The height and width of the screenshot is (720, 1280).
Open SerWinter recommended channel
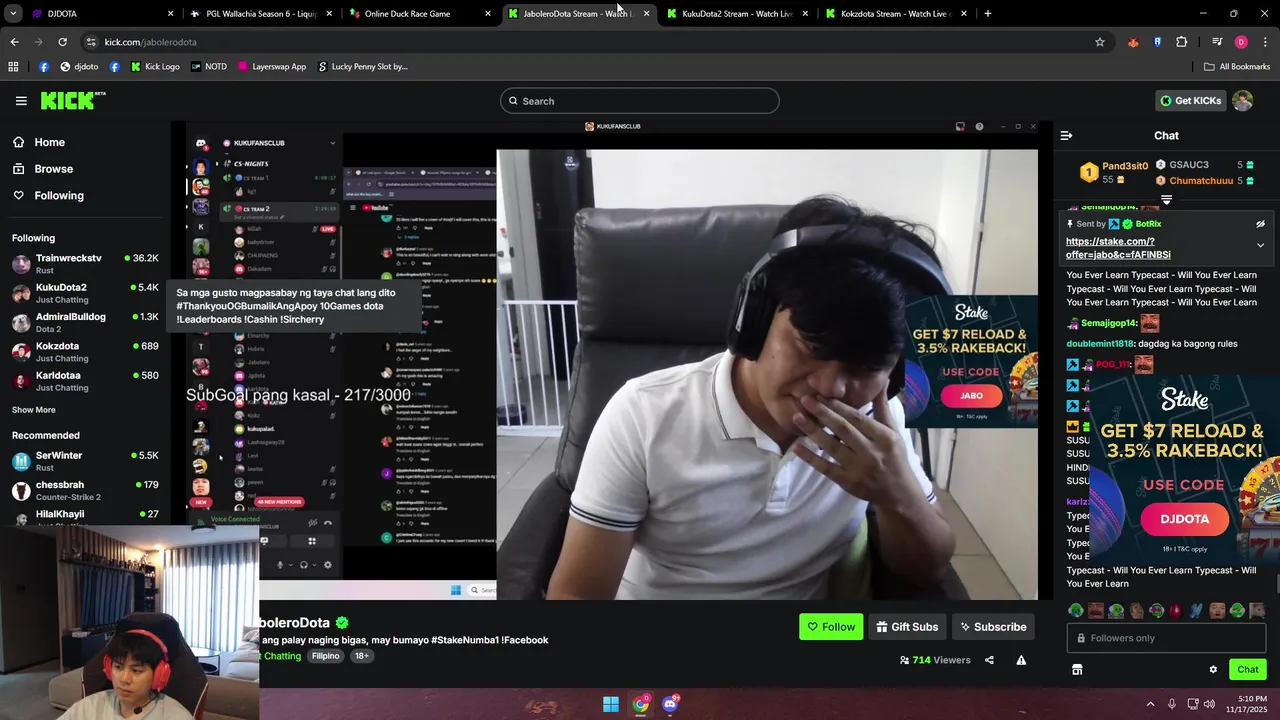85,461
